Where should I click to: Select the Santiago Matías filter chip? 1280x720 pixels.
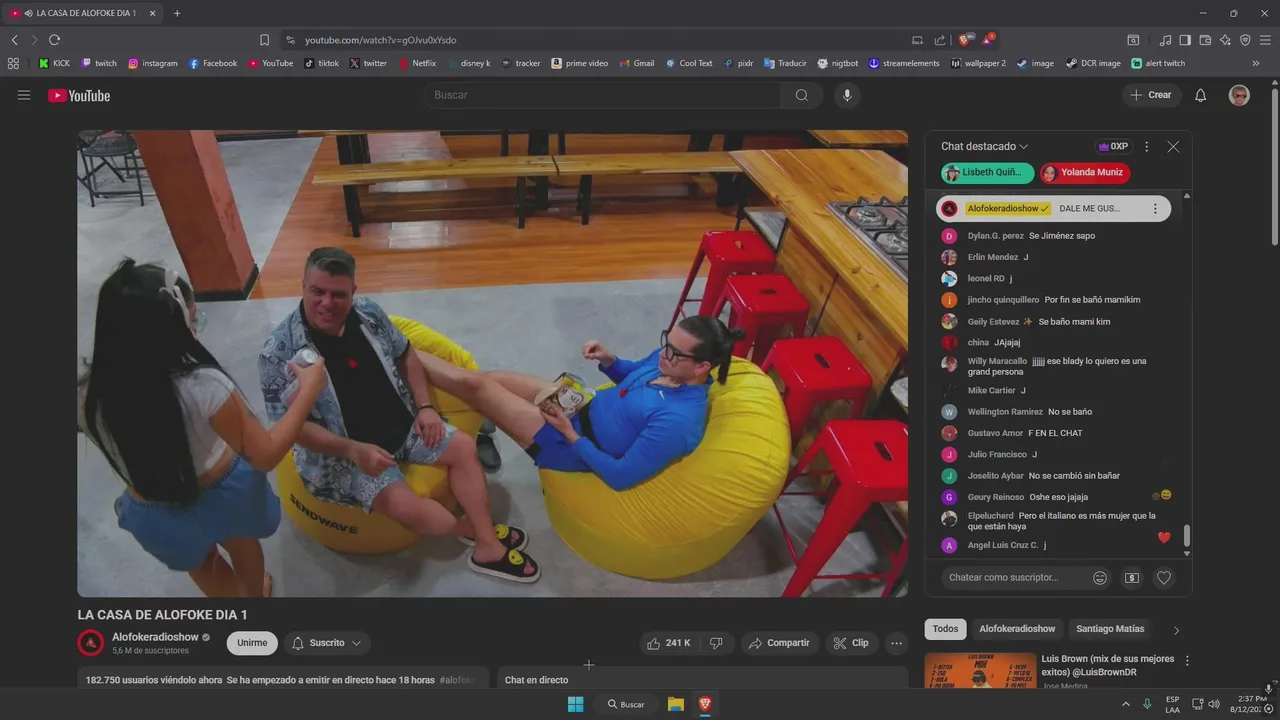[1110, 629]
